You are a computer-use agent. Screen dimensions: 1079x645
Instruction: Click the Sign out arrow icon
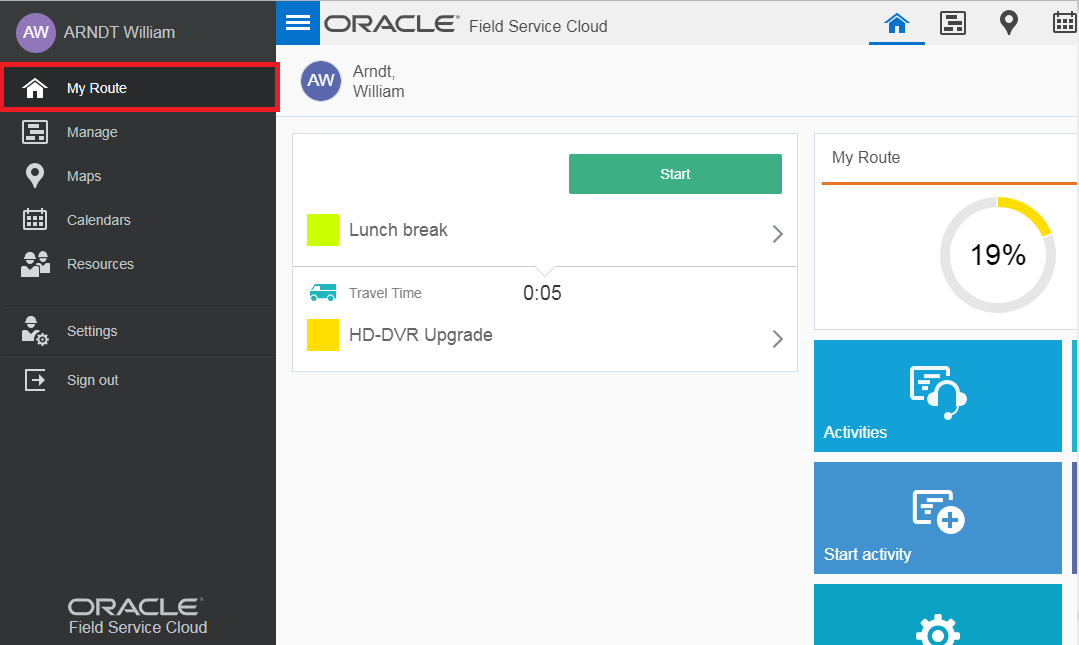(x=35, y=380)
